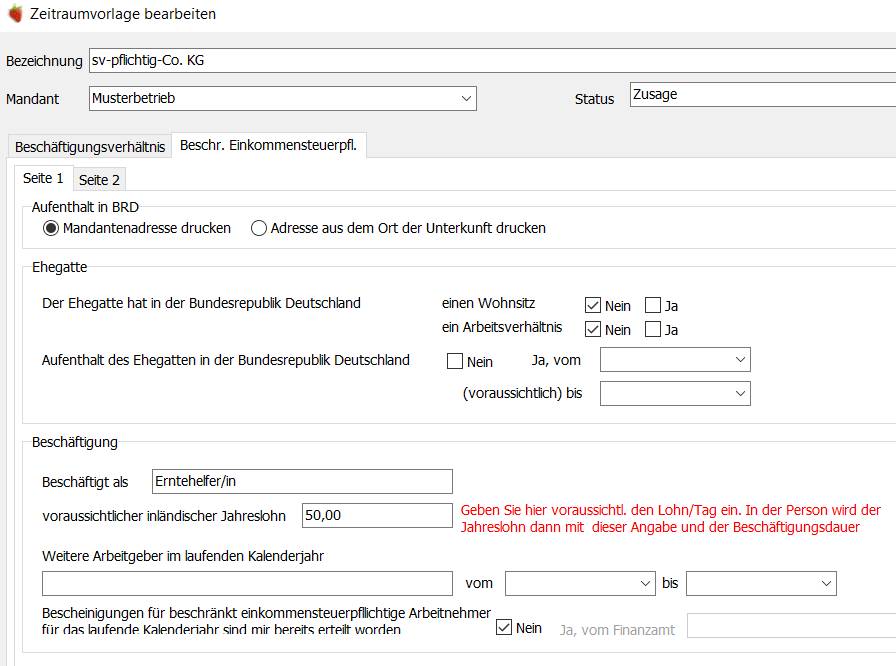Select Adresse aus dem Ort der Unterkunft drucken

tap(259, 228)
